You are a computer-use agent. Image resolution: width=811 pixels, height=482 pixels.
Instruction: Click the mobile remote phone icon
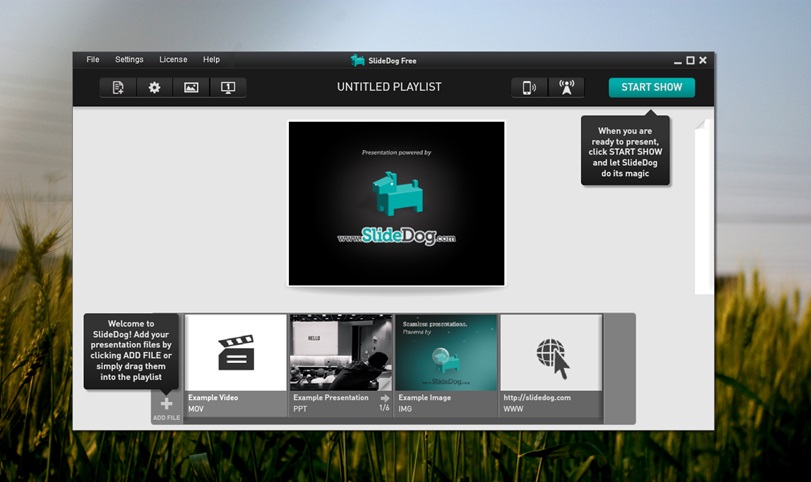pos(529,87)
